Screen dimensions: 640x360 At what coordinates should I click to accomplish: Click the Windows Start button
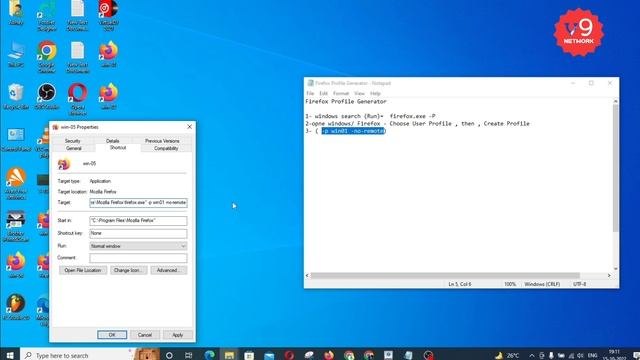10,355
